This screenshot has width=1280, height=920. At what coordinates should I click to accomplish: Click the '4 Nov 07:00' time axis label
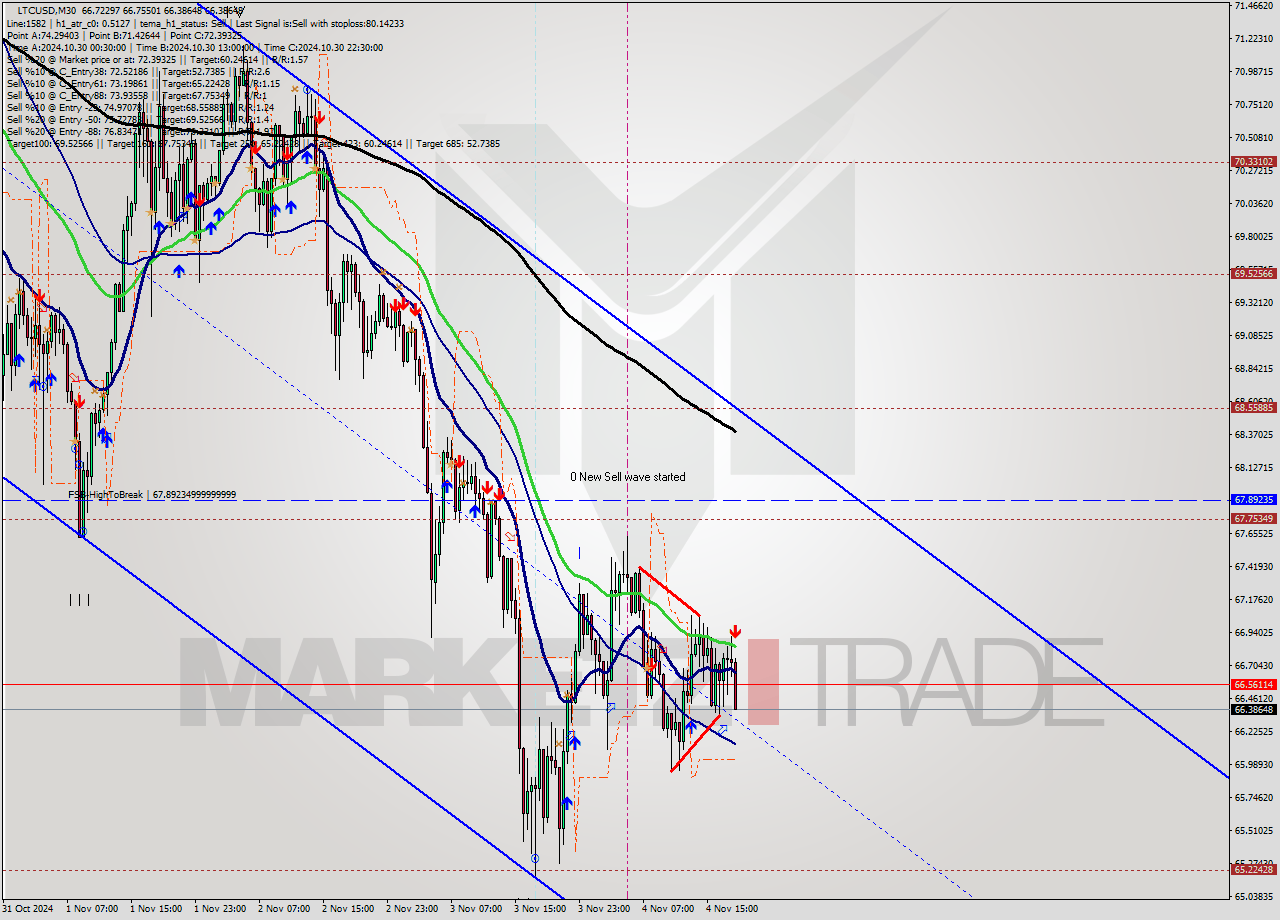pyautogui.click(x=668, y=909)
